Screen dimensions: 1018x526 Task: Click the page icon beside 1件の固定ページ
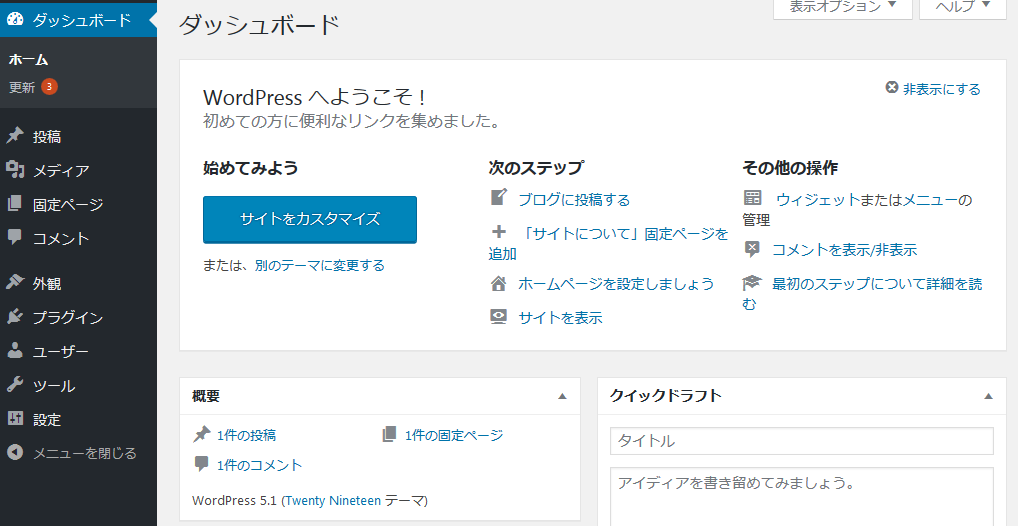tap(389, 434)
